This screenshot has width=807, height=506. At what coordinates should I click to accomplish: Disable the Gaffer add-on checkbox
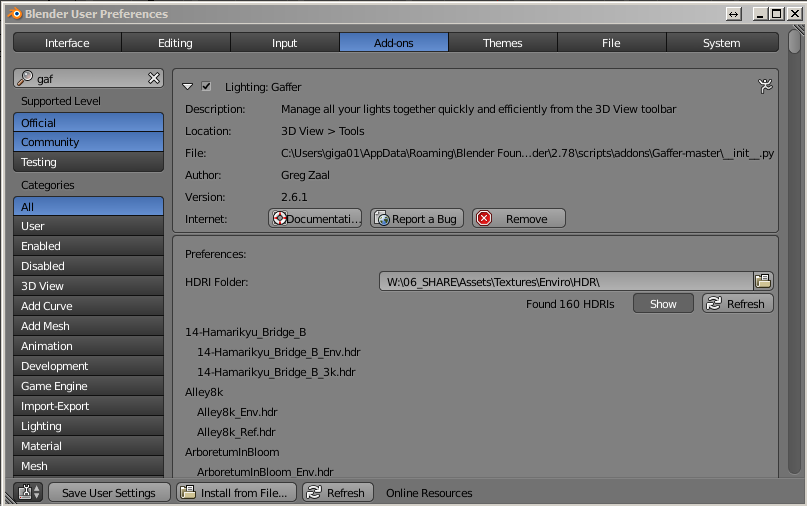coord(206,86)
